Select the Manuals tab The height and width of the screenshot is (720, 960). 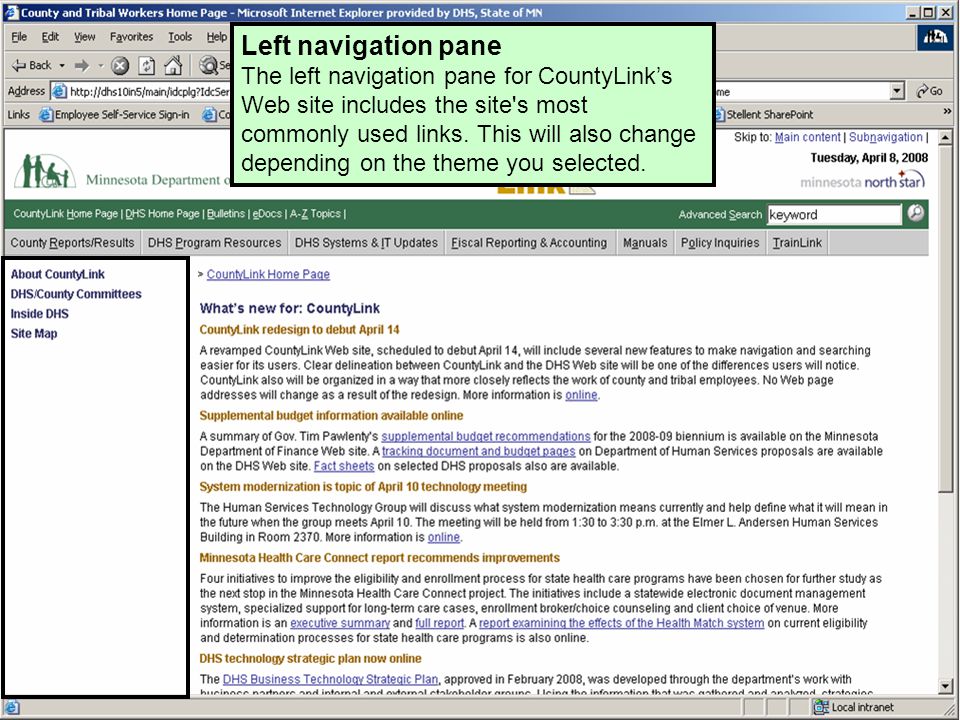click(x=645, y=243)
